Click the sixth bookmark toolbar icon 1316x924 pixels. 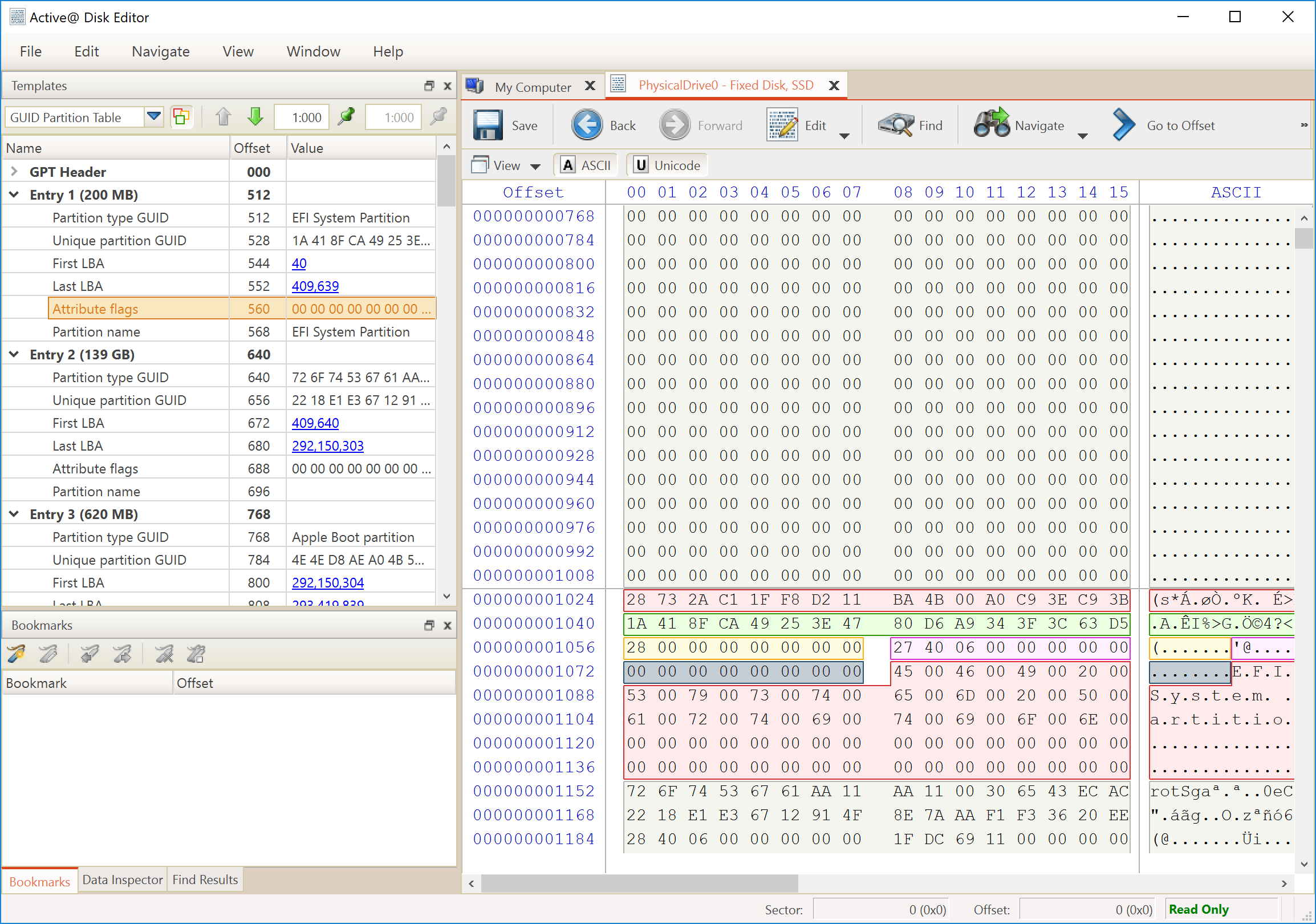(196, 654)
